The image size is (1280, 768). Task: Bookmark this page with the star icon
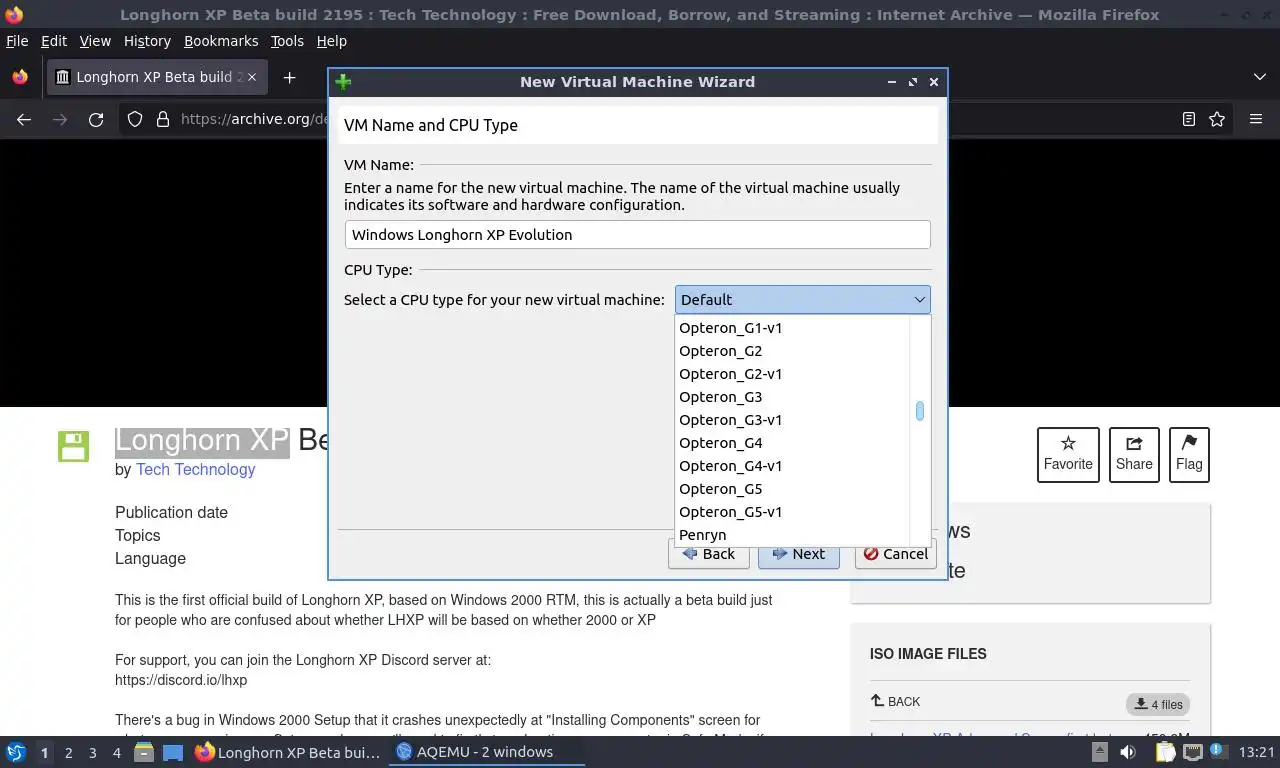[1217, 119]
